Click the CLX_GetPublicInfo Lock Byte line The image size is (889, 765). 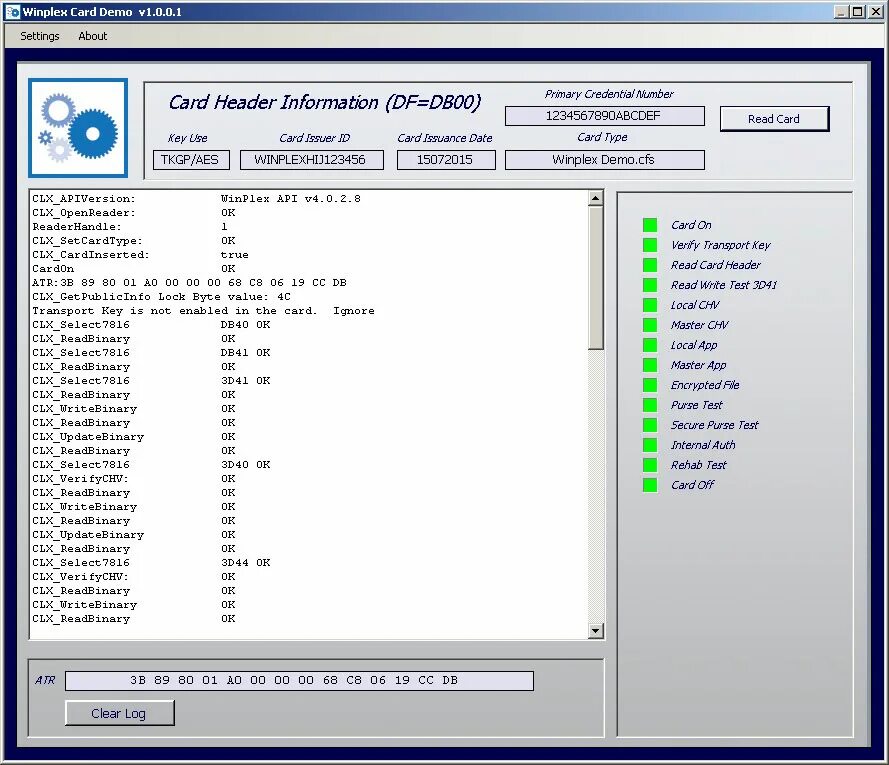click(161, 297)
